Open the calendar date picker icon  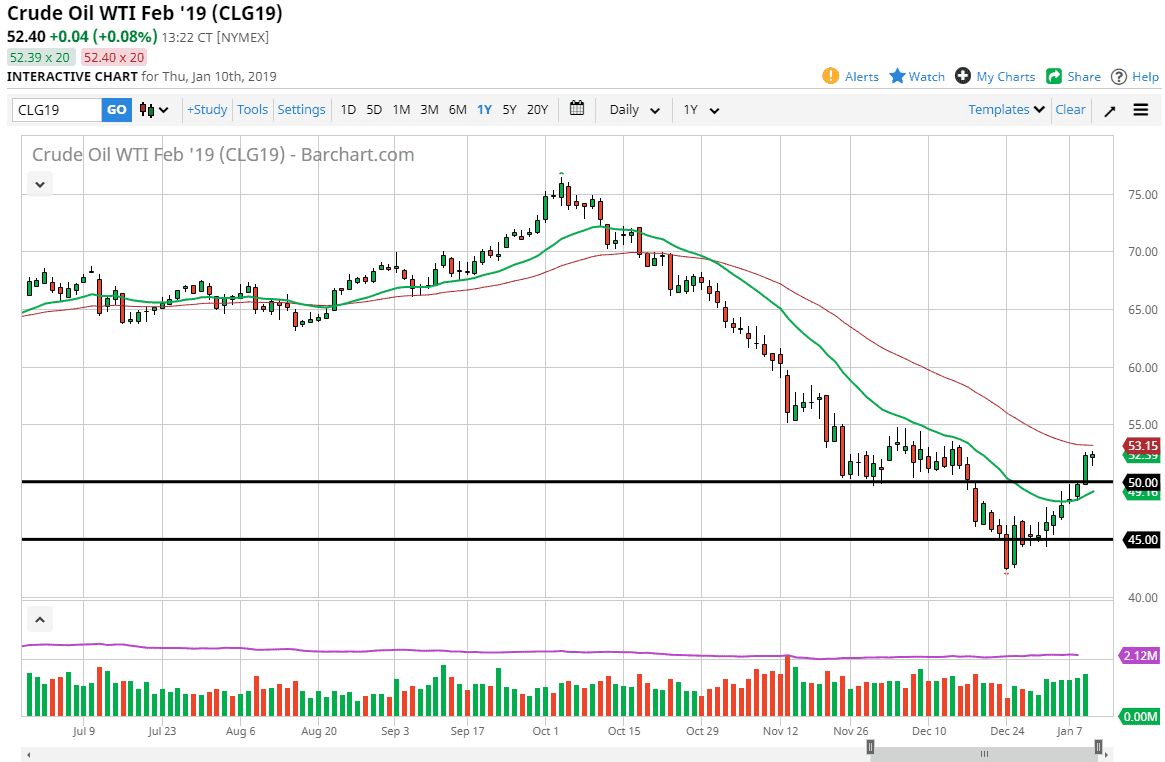tap(577, 110)
